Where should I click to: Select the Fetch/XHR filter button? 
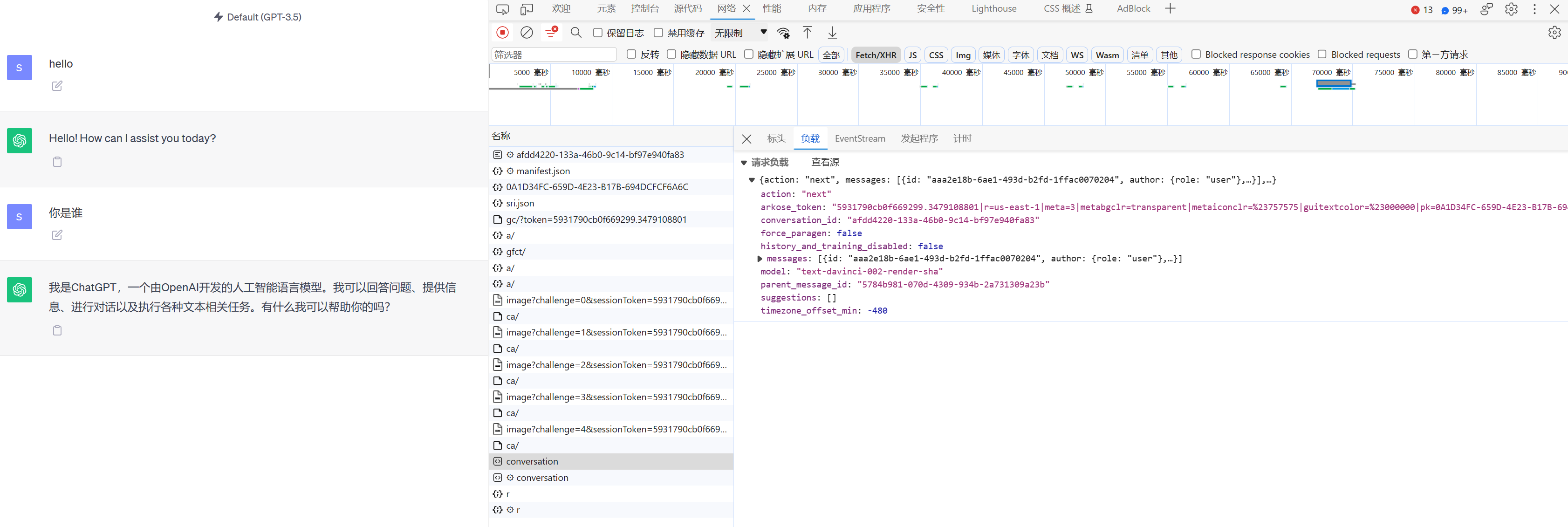click(875, 54)
